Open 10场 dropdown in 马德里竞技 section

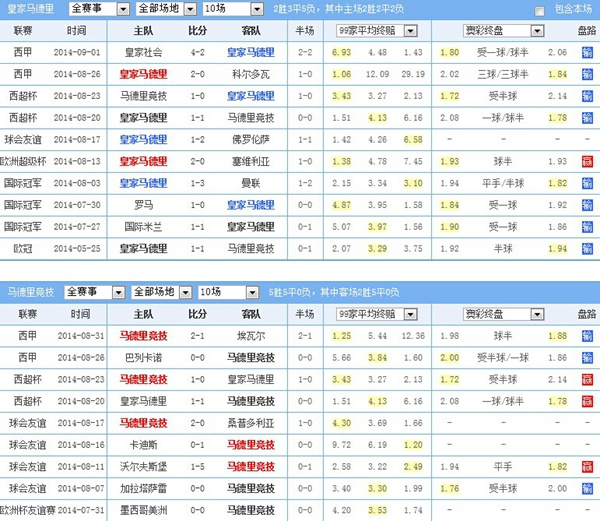pos(228,292)
